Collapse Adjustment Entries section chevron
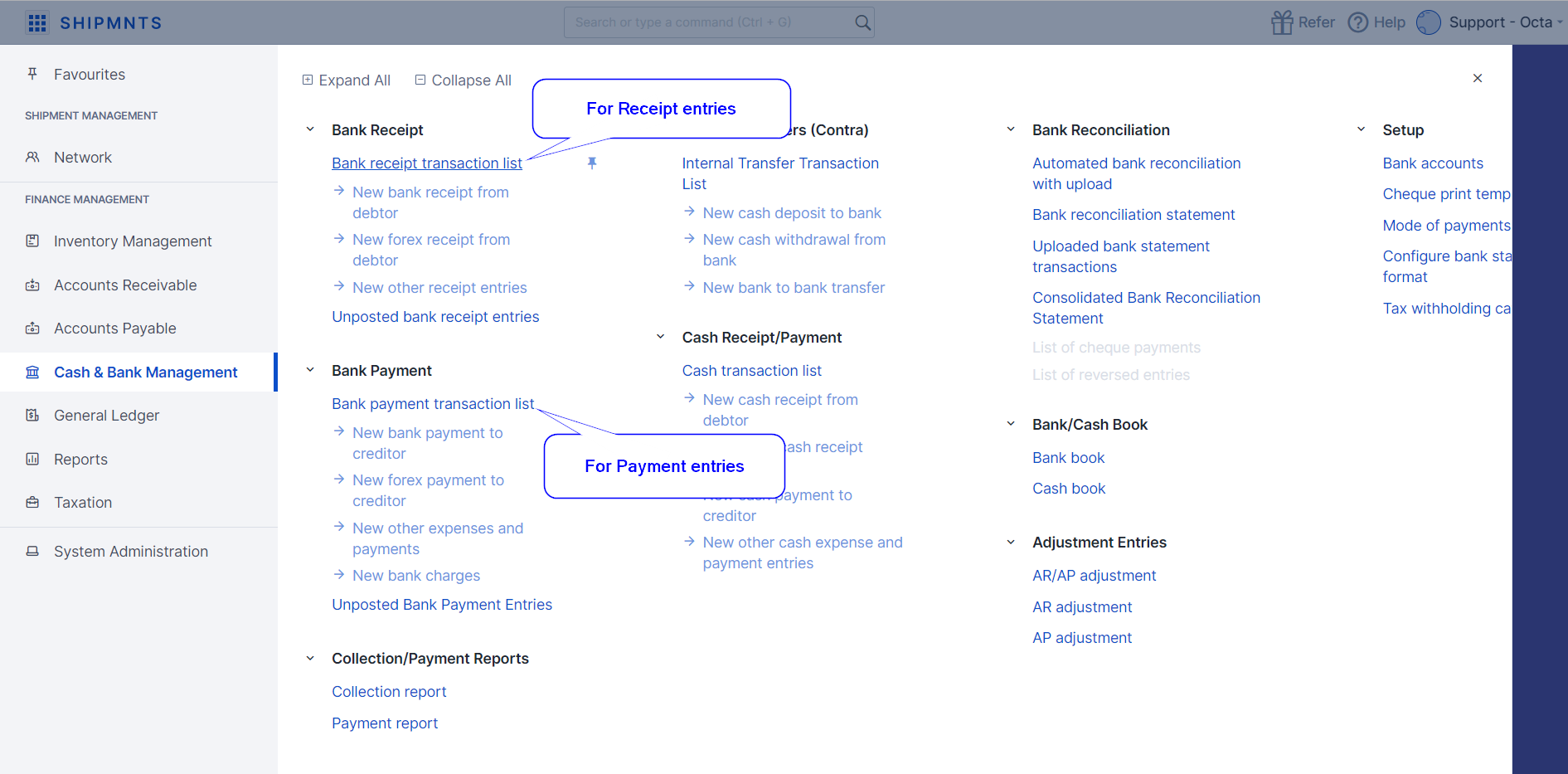 tap(1011, 542)
